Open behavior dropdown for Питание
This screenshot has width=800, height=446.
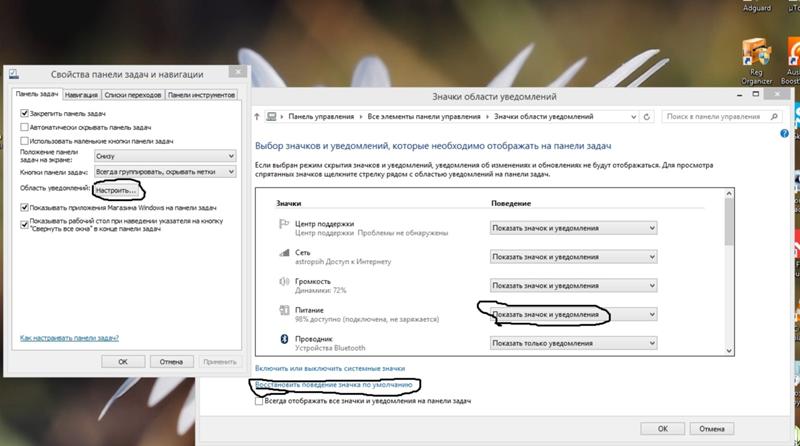click(x=573, y=314)
